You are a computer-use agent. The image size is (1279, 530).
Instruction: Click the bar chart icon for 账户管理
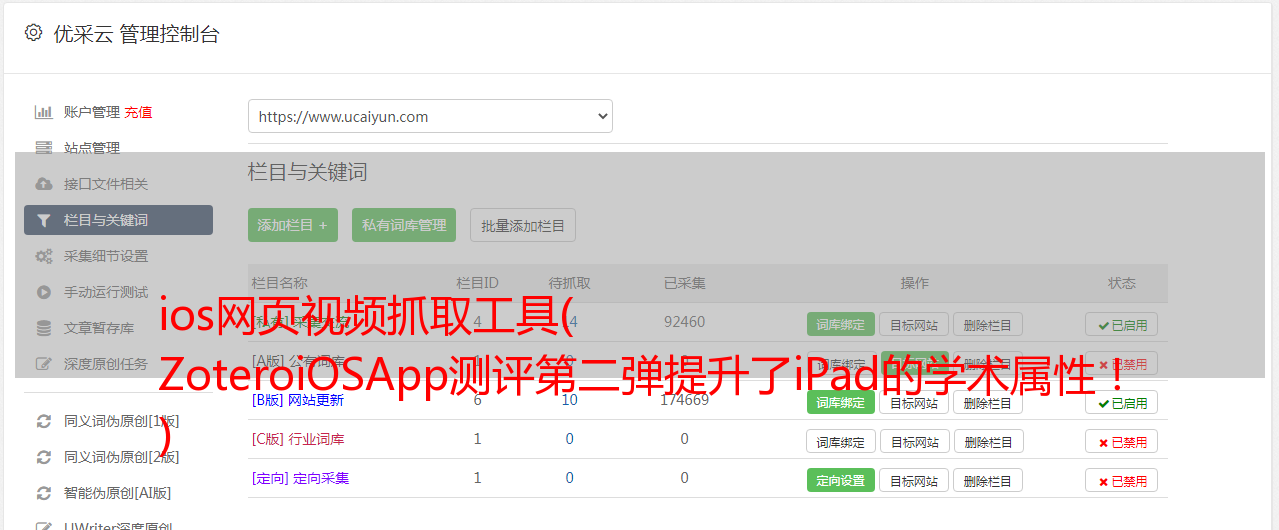[43, 112]
